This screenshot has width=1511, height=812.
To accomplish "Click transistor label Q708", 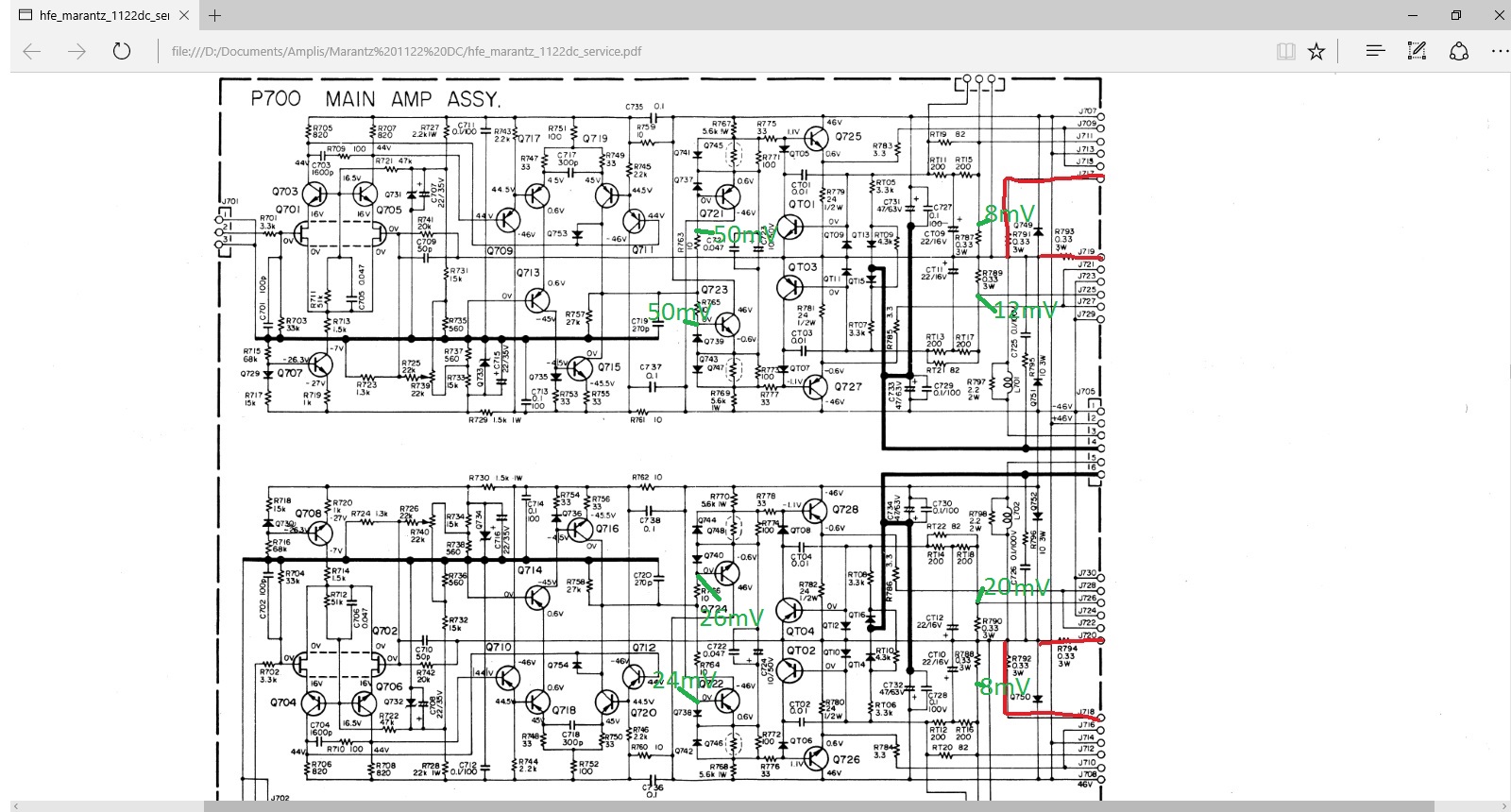I will pyautogui.click(x=309, y=515).
